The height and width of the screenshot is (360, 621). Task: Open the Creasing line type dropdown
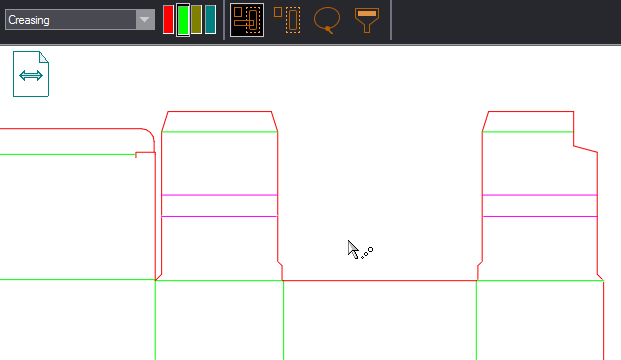pyautogui.click(x=80, y=20)
